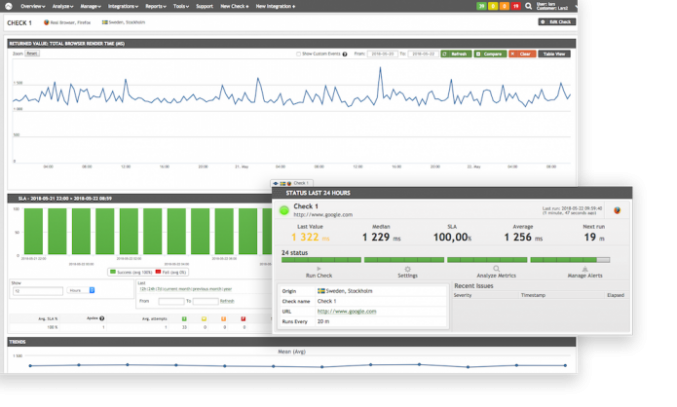
Task: Open the Reports menu
Action: point(155,6)
